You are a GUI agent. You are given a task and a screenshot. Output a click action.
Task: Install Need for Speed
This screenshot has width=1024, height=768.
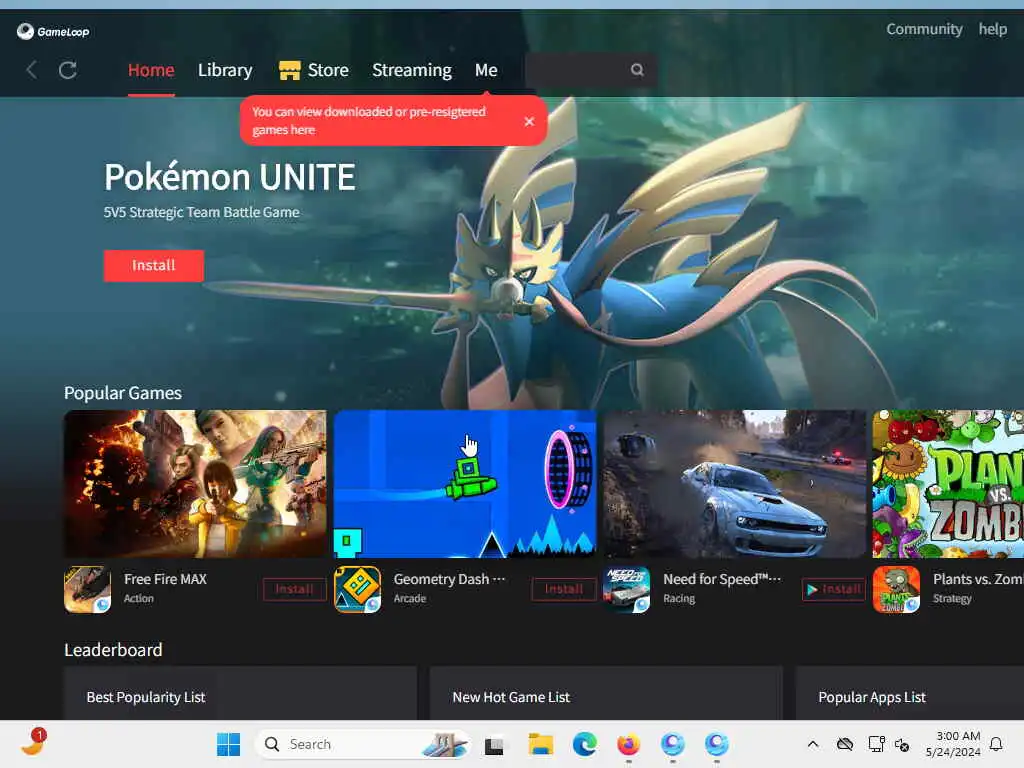pyautogui.click(x=834, y=589)
